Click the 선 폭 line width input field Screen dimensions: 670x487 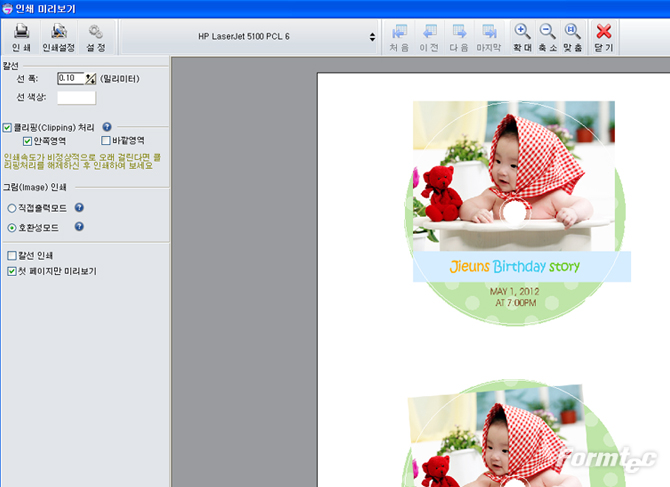click(71, 78)
